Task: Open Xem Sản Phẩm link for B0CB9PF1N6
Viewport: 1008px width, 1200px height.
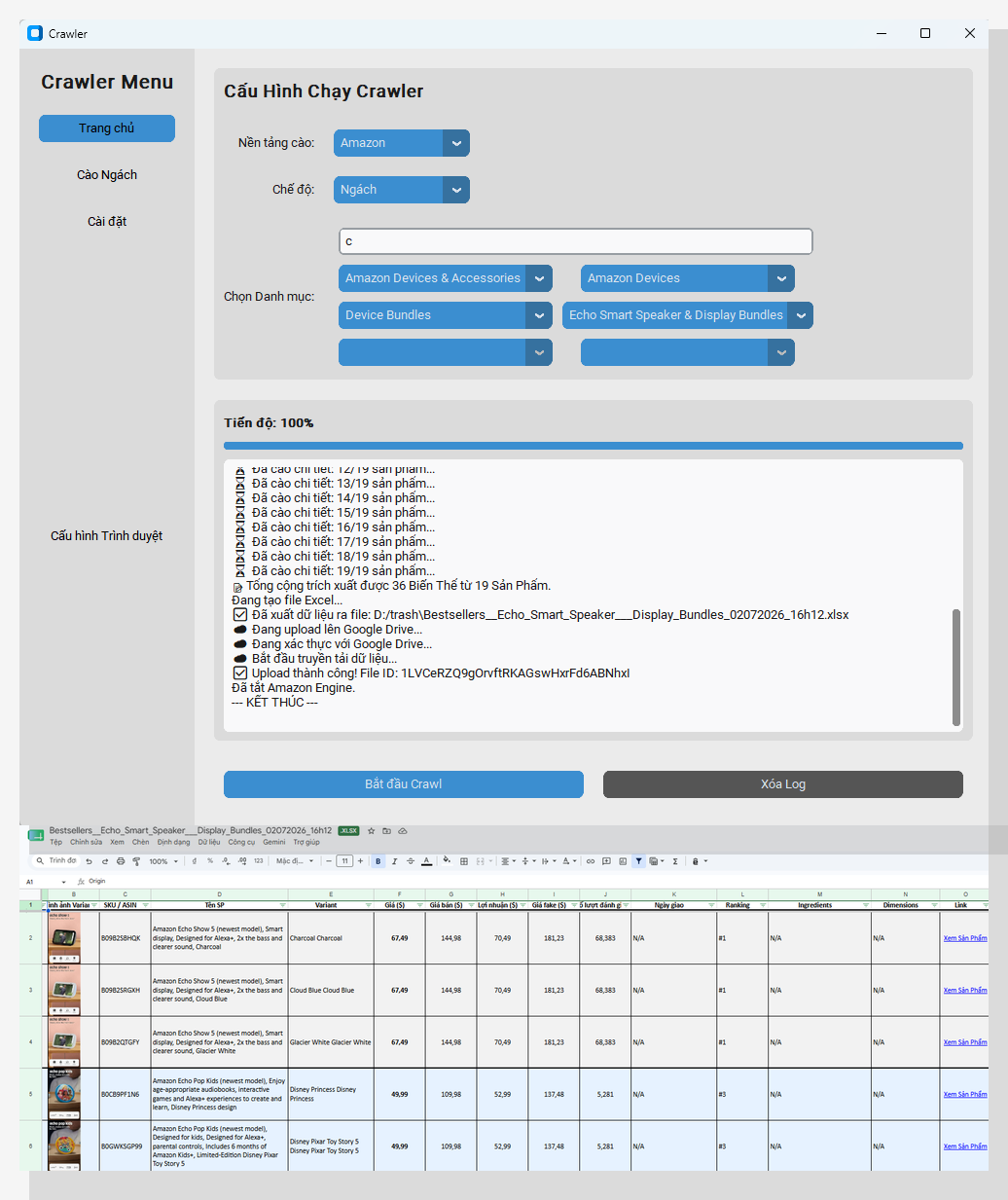Action: click(965, 1095)
